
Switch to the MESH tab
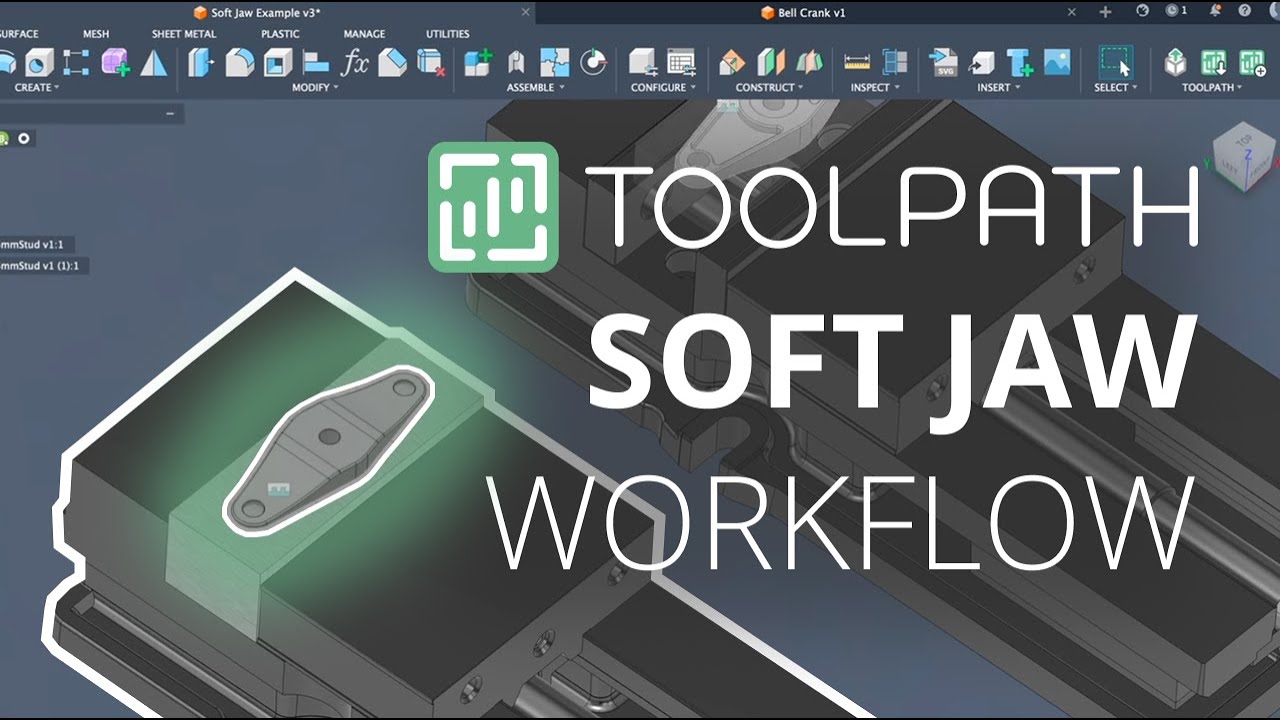(96, 34)
